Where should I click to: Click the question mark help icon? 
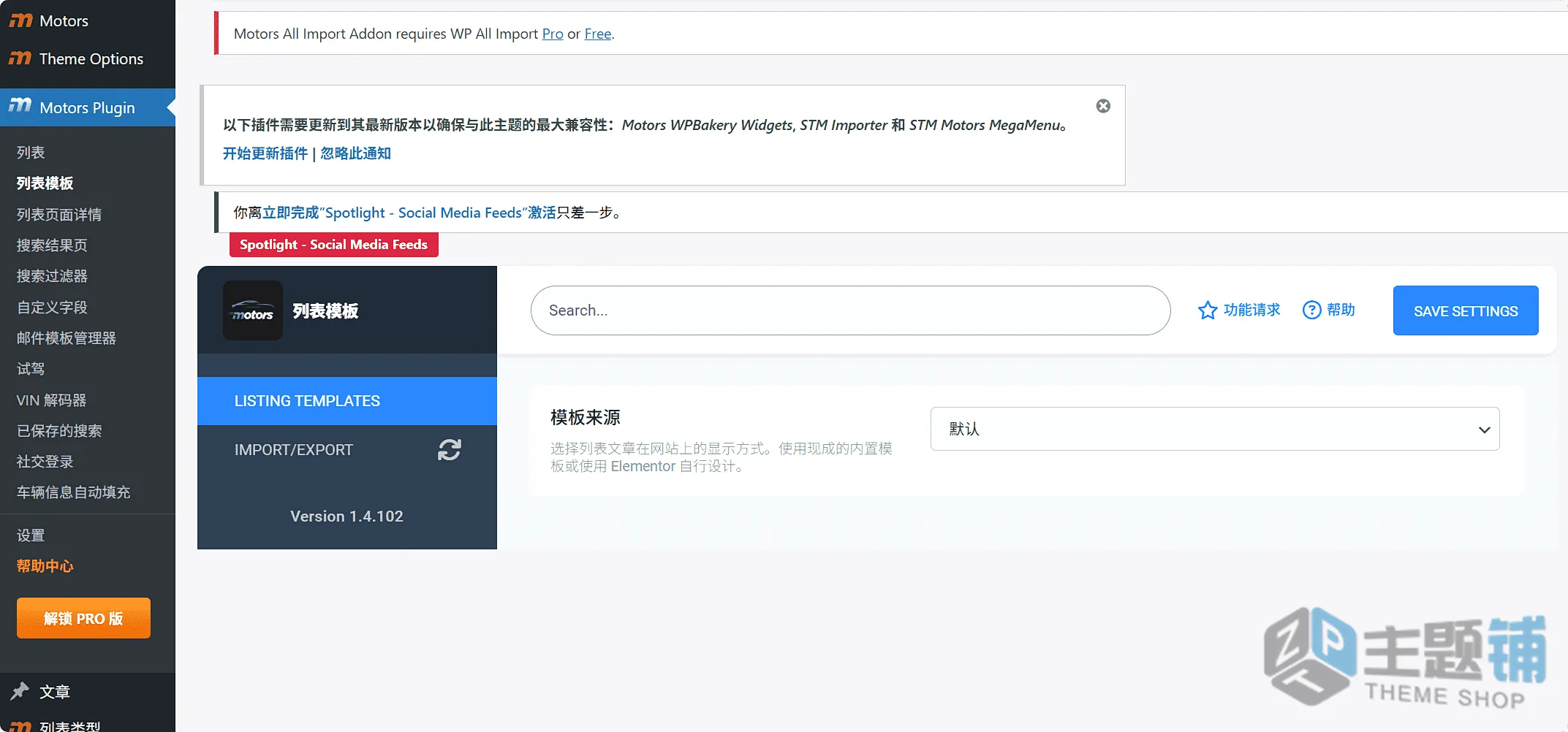tap(1312, 310)
